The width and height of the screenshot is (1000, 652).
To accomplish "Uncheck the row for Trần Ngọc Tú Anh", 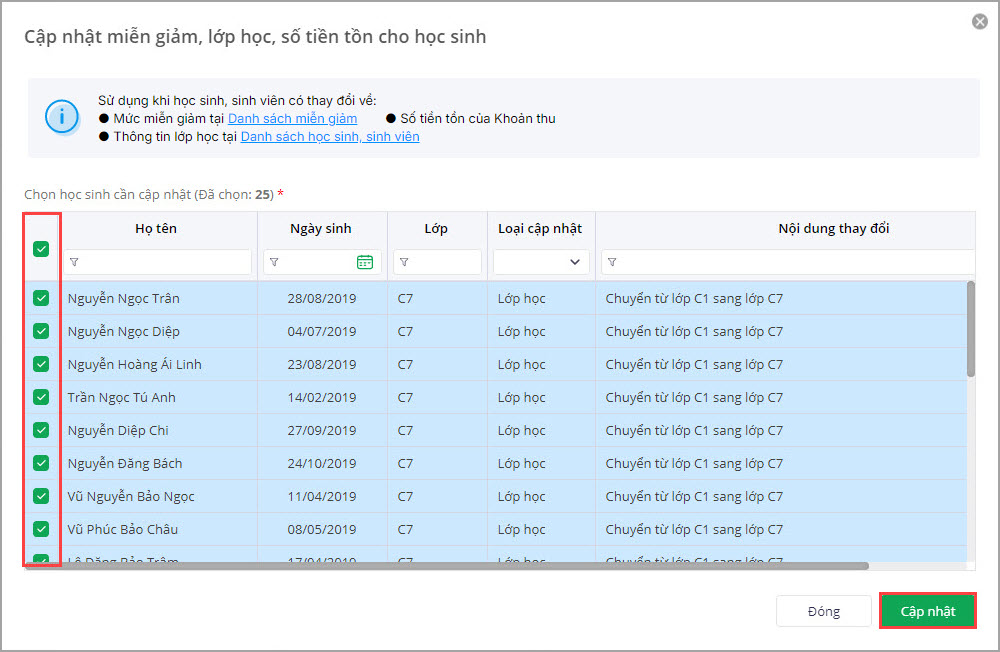I will click(41, 397).
